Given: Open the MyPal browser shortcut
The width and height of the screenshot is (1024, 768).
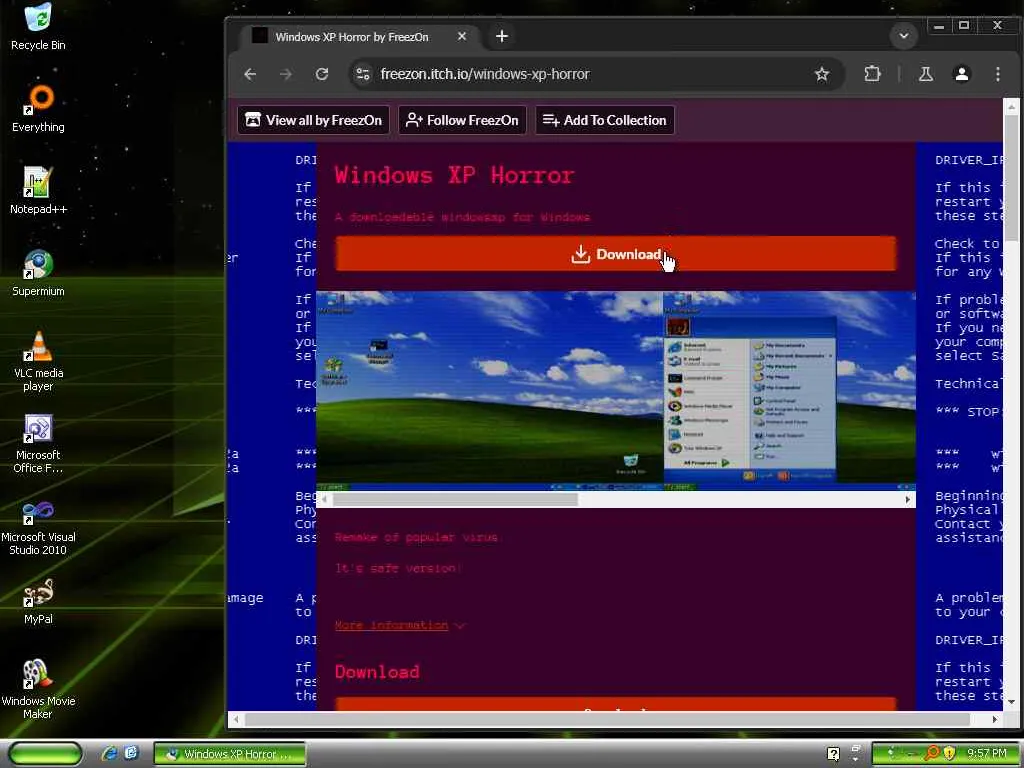Looking at the screenshot, I should point(38,601).
